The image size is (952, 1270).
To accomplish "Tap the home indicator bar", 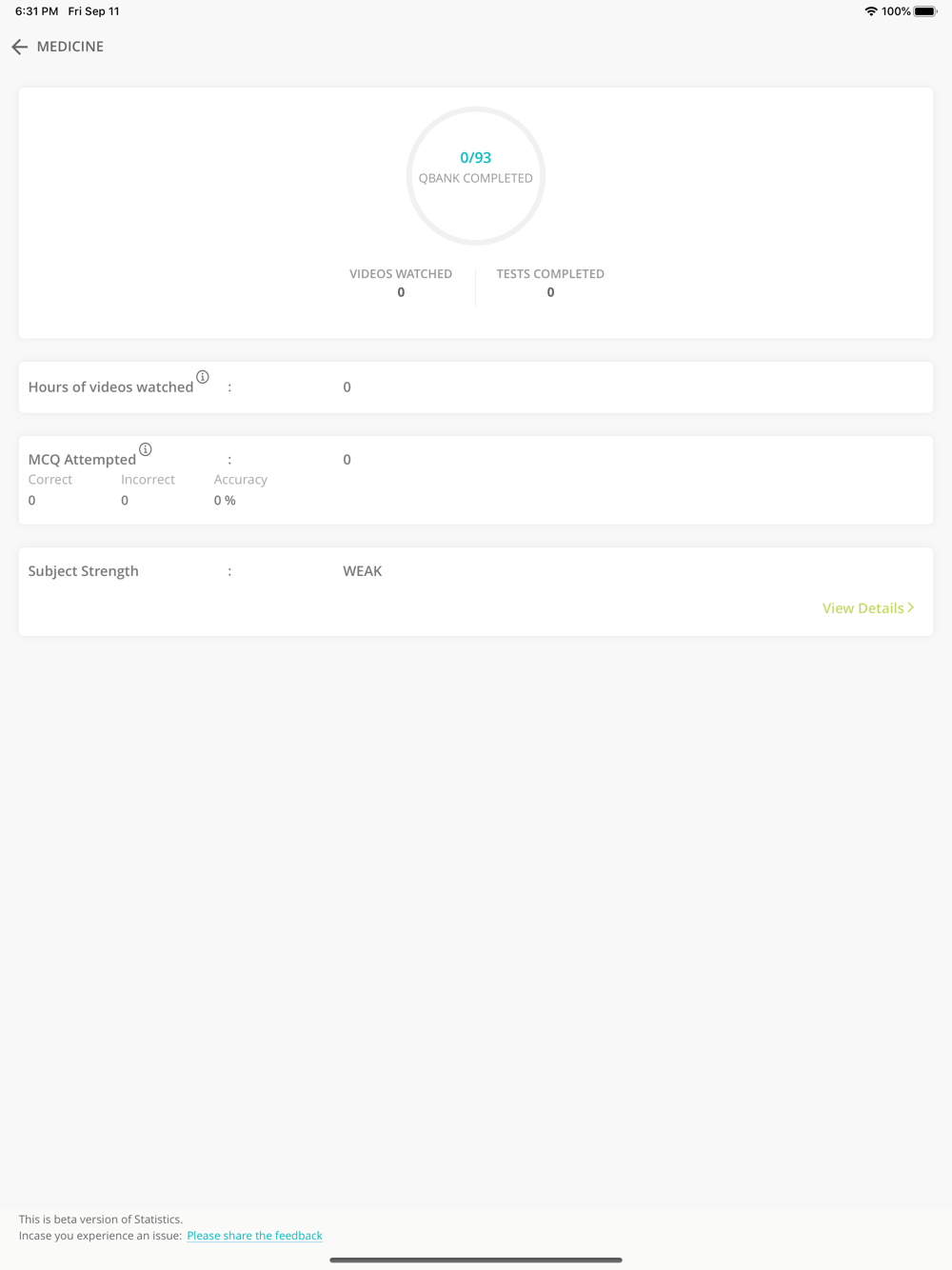I will tap(476, 1260).
